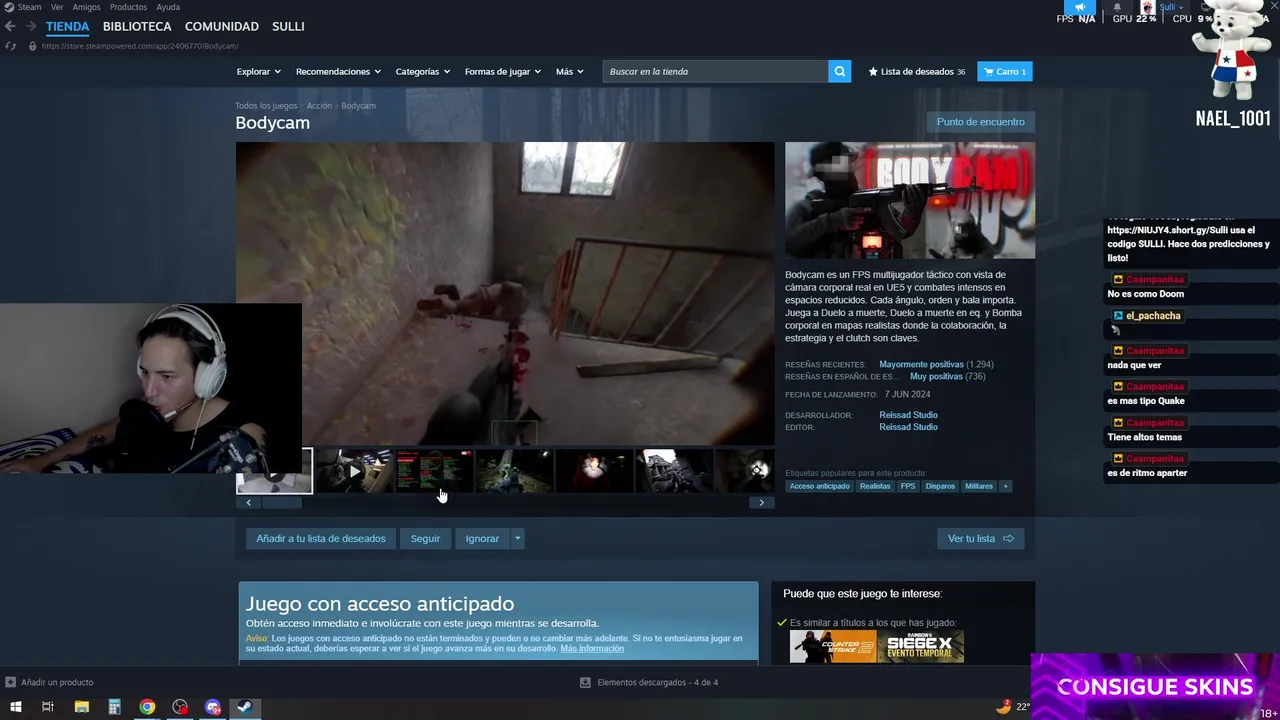This screenshot has height=720, width=1280.
Task: Select the Disparos tag
Action: [x=940, y=486]
